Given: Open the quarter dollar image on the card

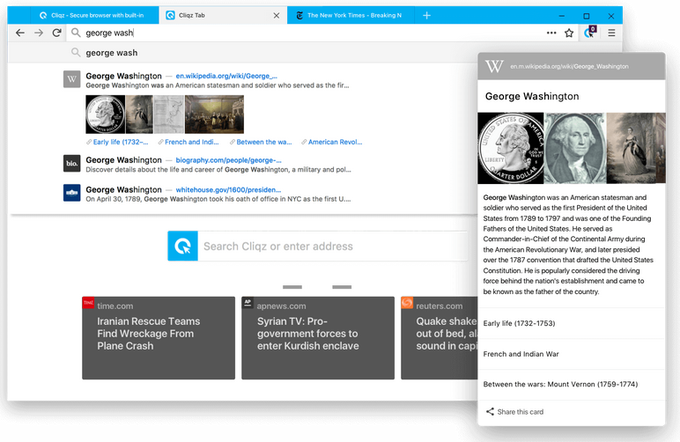Looking at the screenshot, I should tap(510, 148).
